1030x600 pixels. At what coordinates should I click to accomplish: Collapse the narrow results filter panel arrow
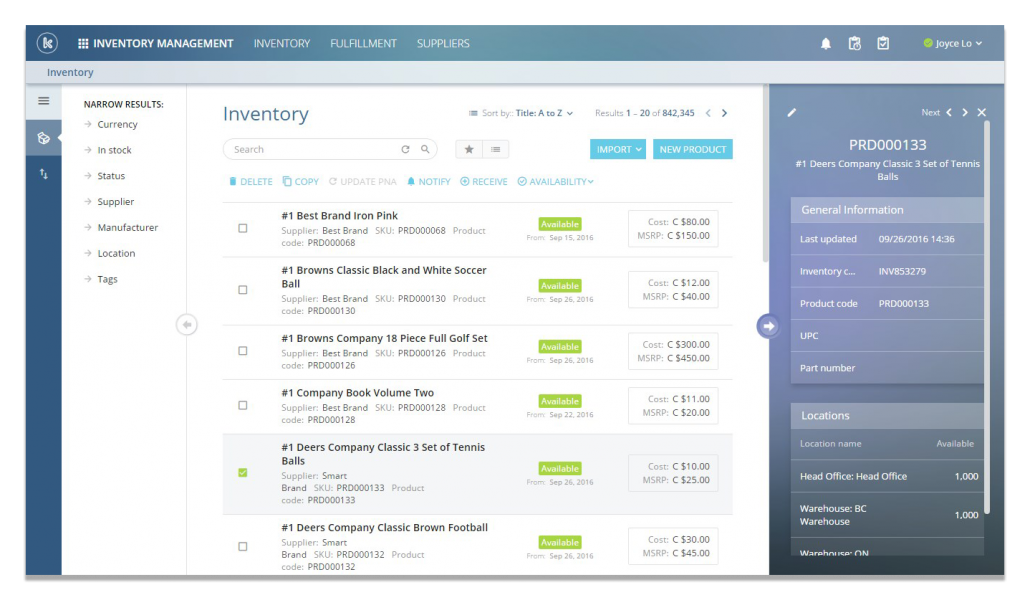tap(187, 325)
